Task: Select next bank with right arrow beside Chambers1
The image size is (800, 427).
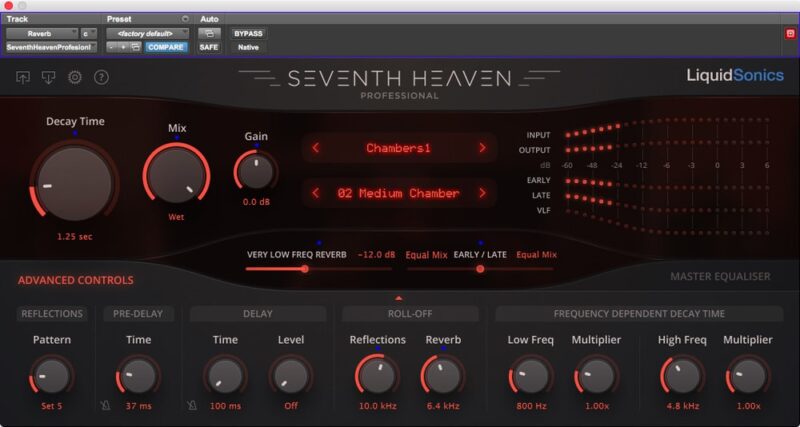Action: tap(482, 148)
